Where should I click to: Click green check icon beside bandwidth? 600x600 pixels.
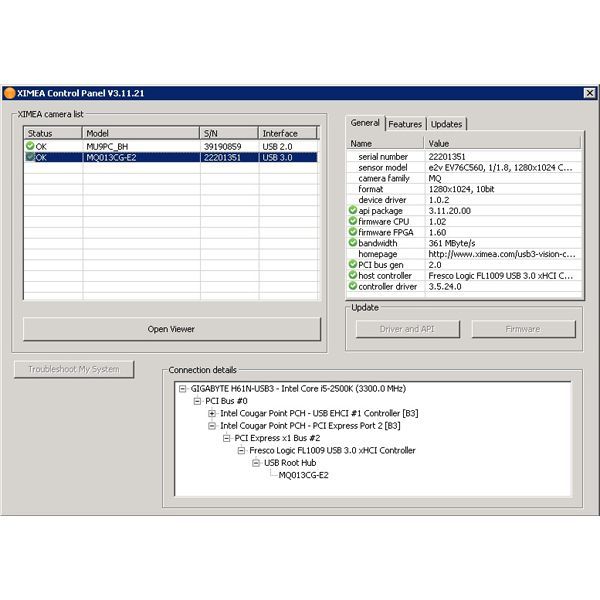[x=353, y=242]
